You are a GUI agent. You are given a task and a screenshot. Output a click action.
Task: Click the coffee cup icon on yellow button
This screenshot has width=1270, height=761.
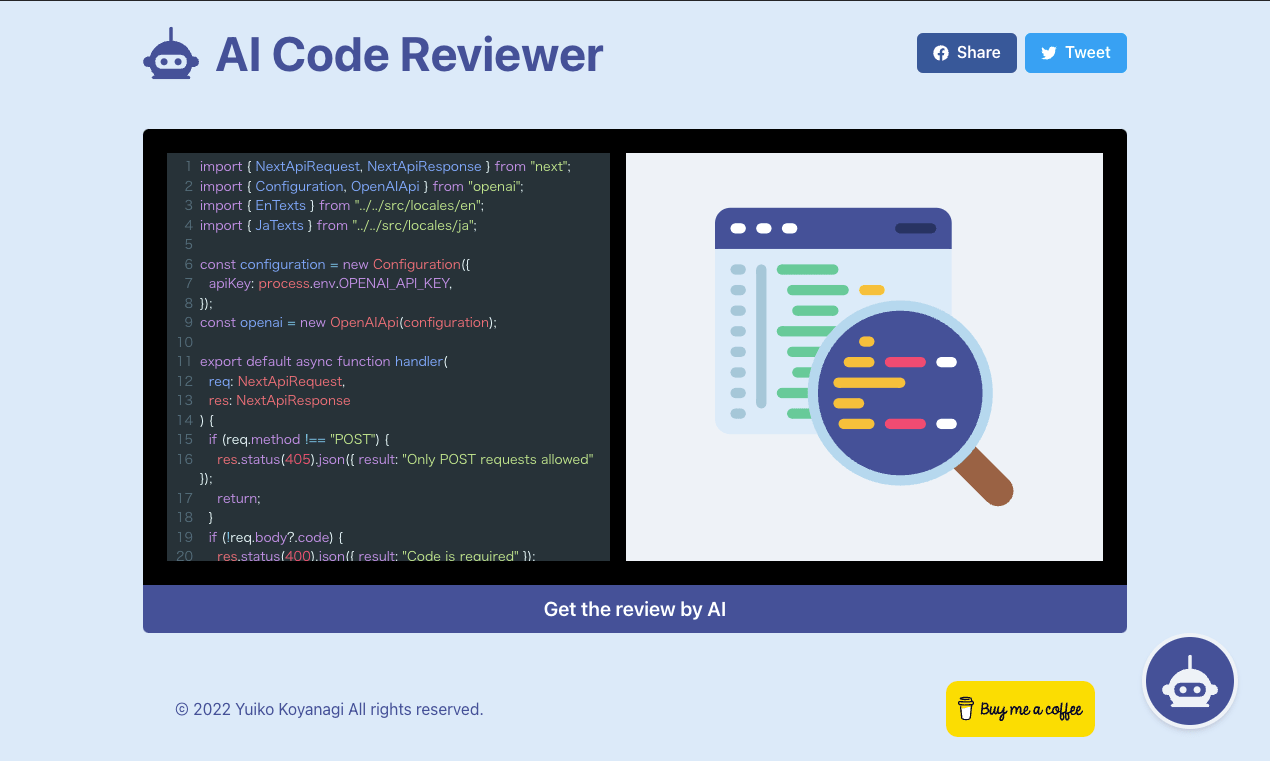click(964, 709)
